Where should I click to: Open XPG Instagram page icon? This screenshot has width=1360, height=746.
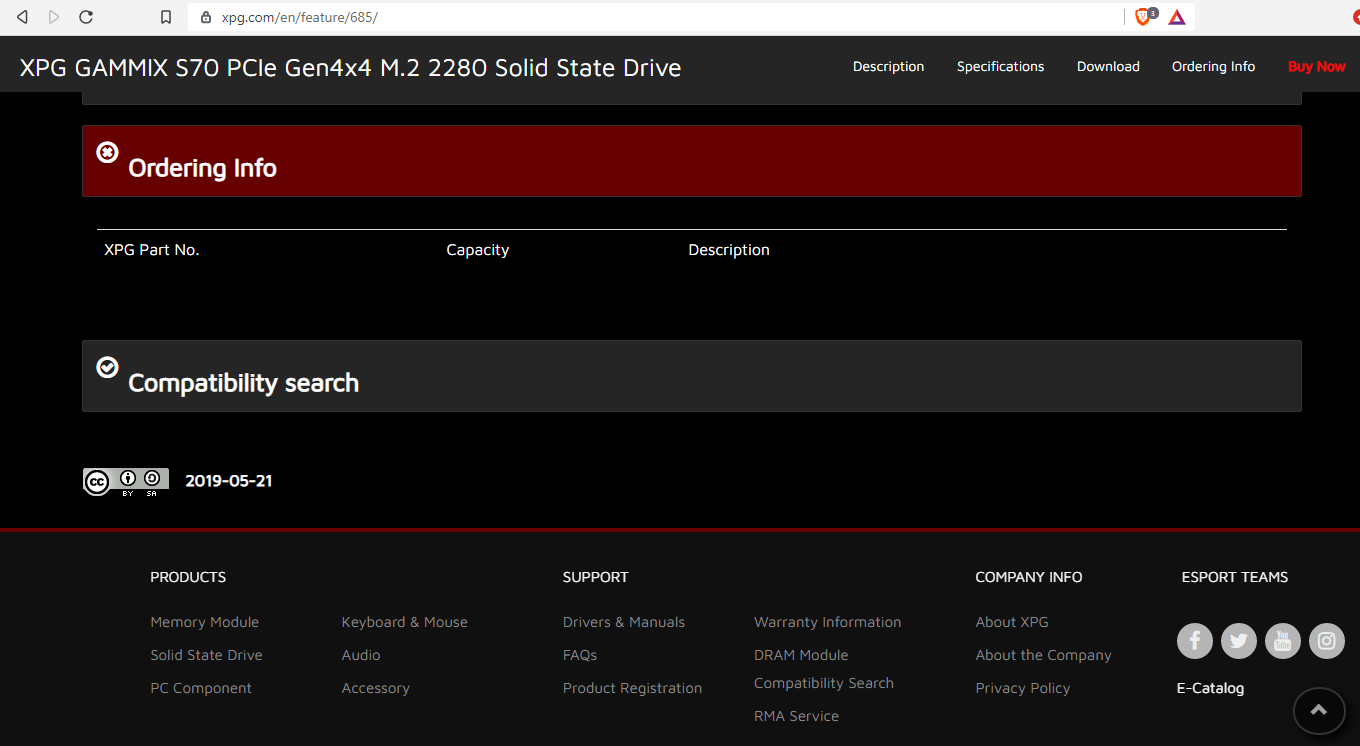point(1327,641)
